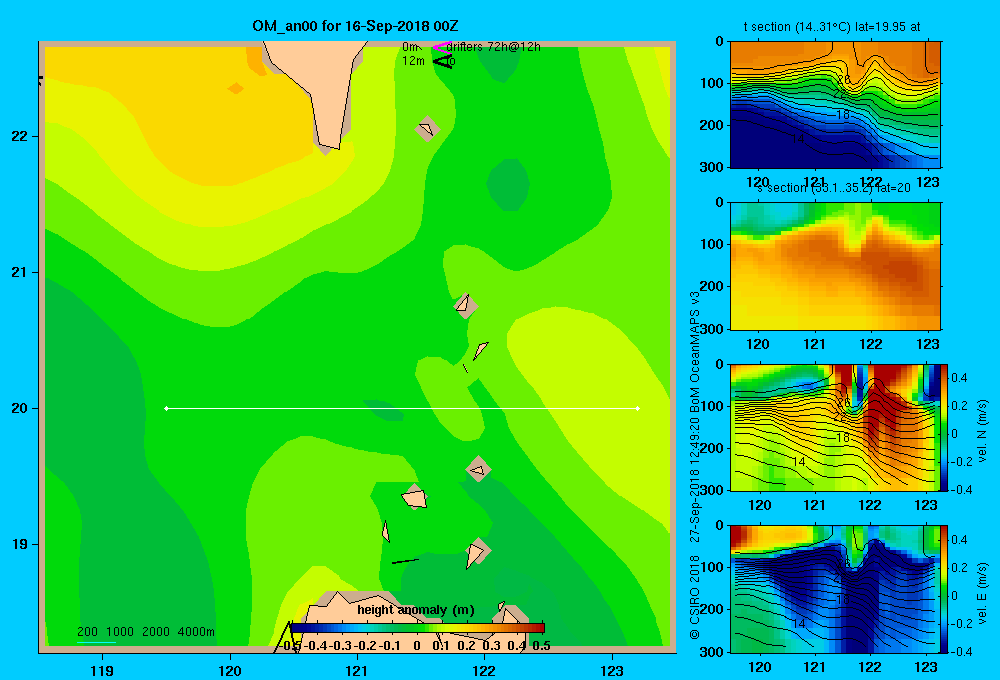Click the '0' tick on height anomaly scale
The image size is (1000, 680).
click(x=417, y=646)
